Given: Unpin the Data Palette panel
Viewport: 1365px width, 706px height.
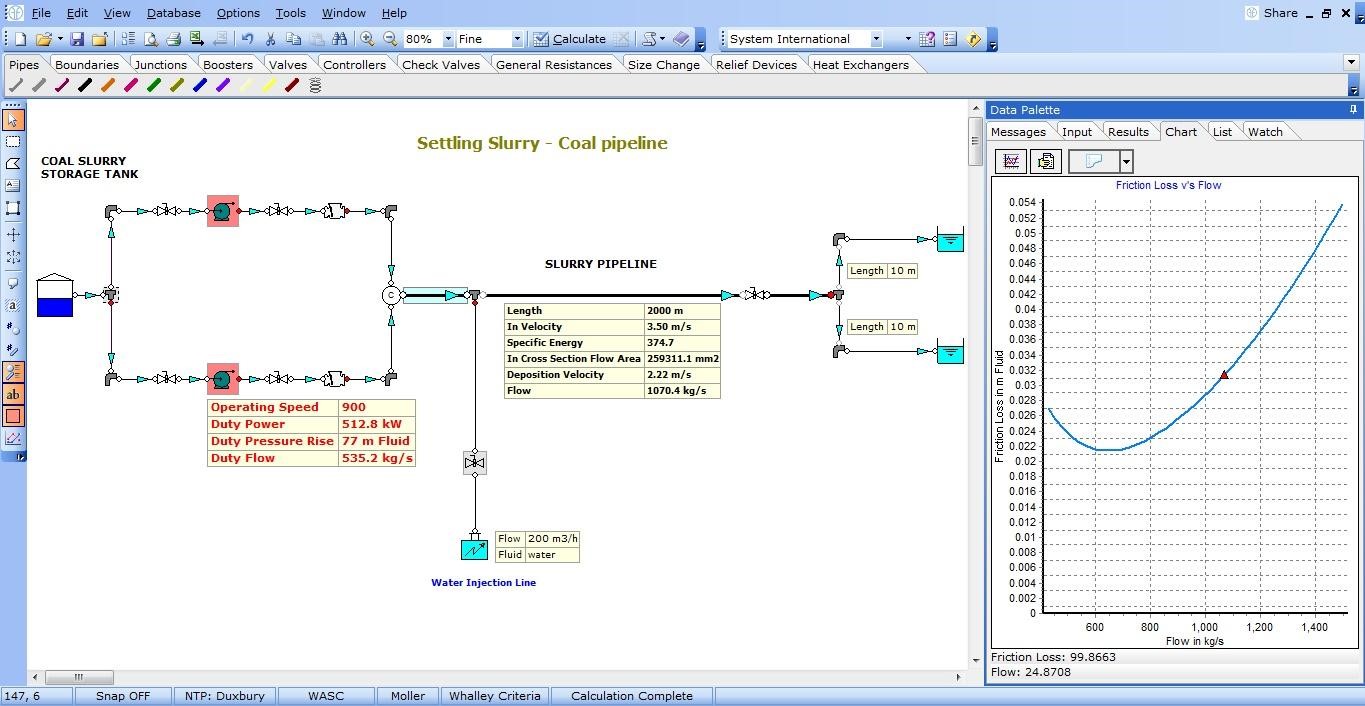Looking at the screenshot, I should point(1352,110).
